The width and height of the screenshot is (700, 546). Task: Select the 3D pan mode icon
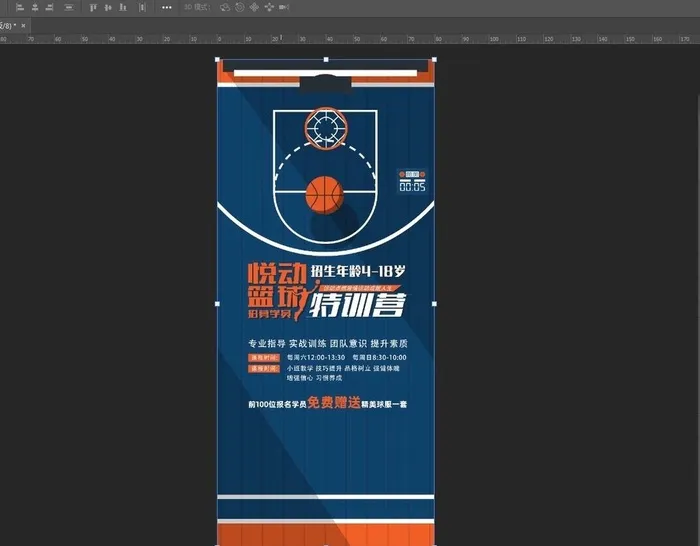(253, 7)
